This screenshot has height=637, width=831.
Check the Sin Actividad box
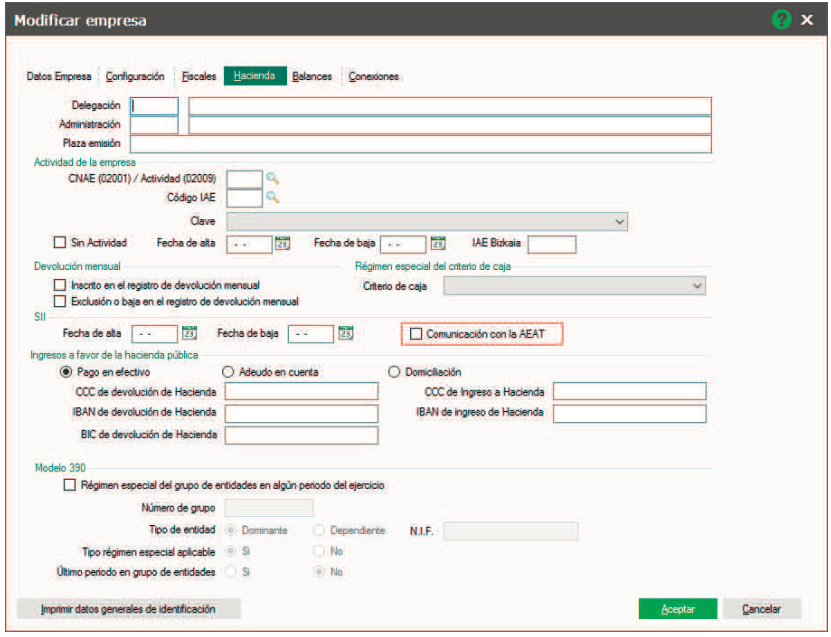[x=59, y=242]
